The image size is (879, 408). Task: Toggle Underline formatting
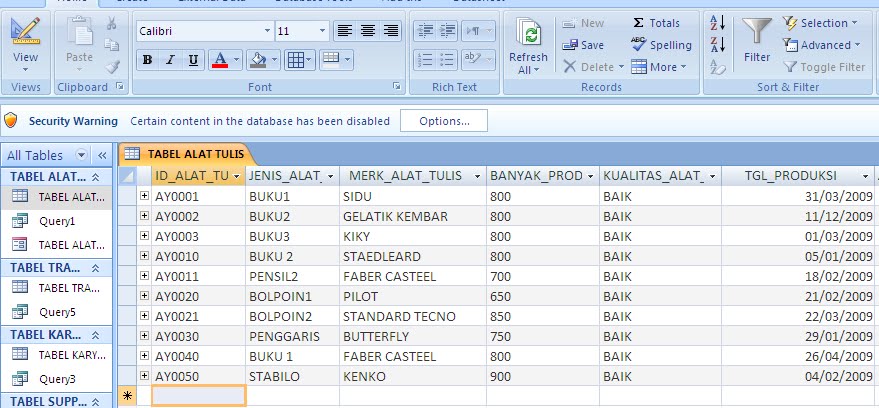(193, 60)
